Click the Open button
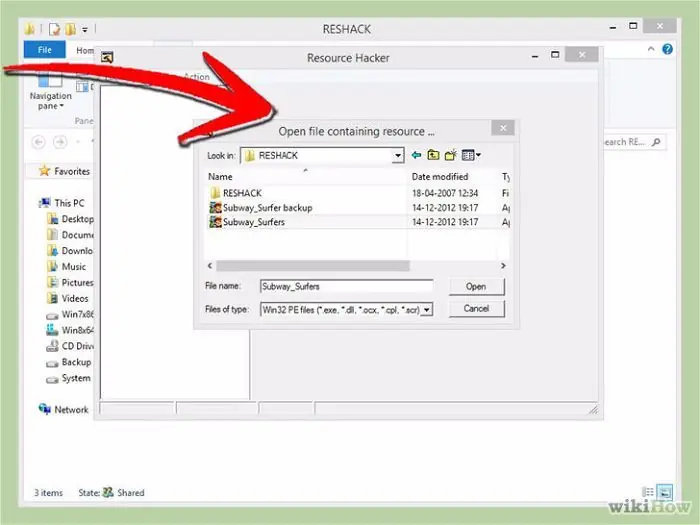This screenshot has height=525, width=700. [476, 287]
